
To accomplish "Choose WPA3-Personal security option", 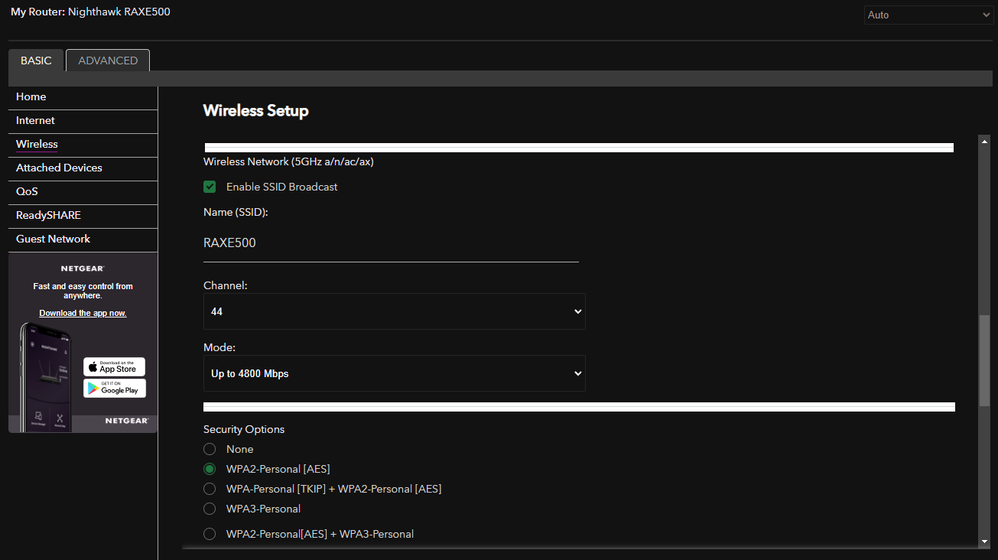I will click(210, 509).
